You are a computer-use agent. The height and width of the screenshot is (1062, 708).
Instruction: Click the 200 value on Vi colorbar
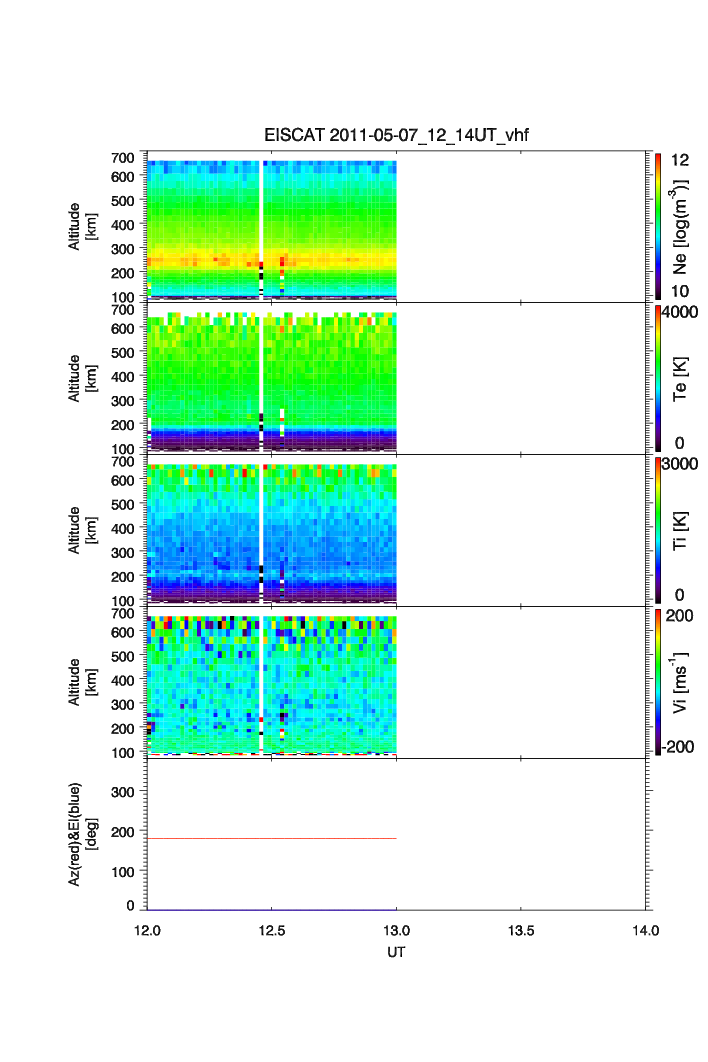click(x=680, y=615)
